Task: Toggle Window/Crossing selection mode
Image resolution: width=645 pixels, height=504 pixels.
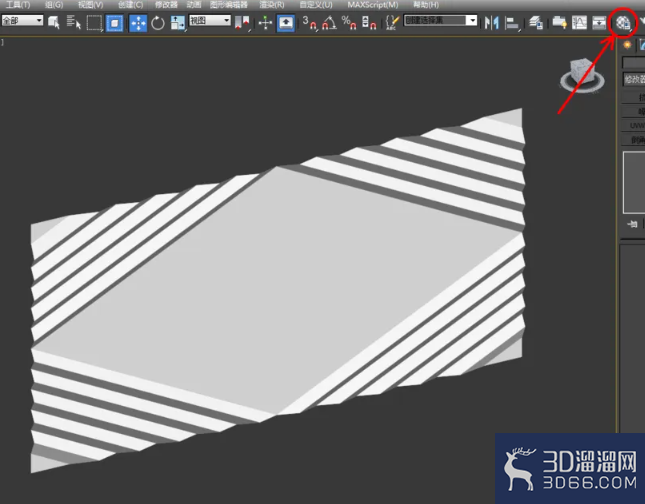Action: click(114, 23)
